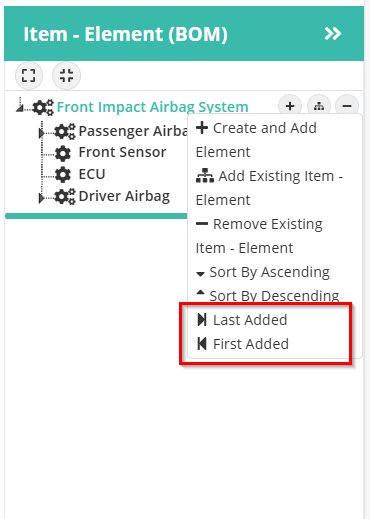Expand the Passenger Airbag tree node
This screenshot has height=519, width=370.
coord(41,133)
